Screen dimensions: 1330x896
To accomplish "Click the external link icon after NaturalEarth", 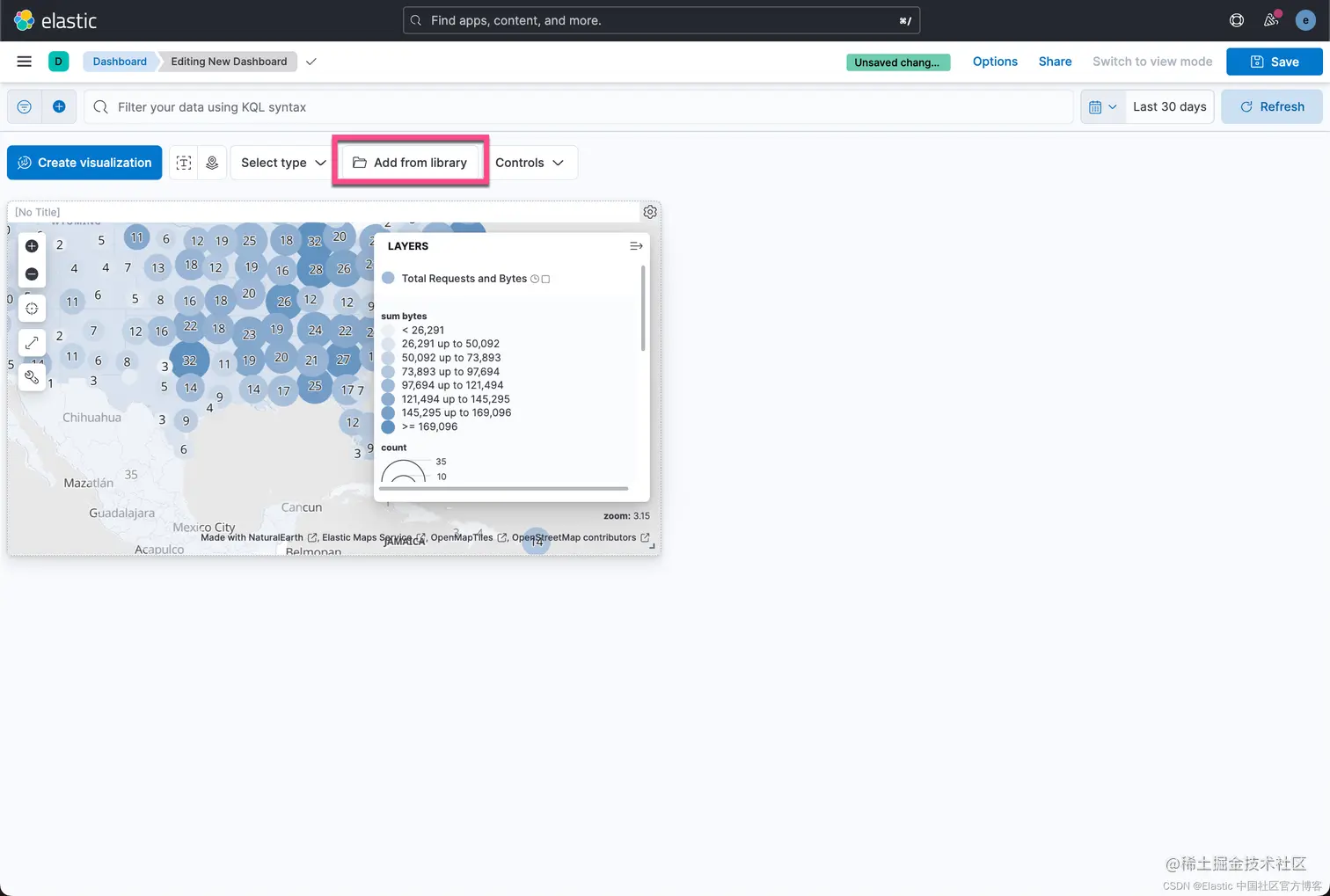I will (x=312, y=537).
